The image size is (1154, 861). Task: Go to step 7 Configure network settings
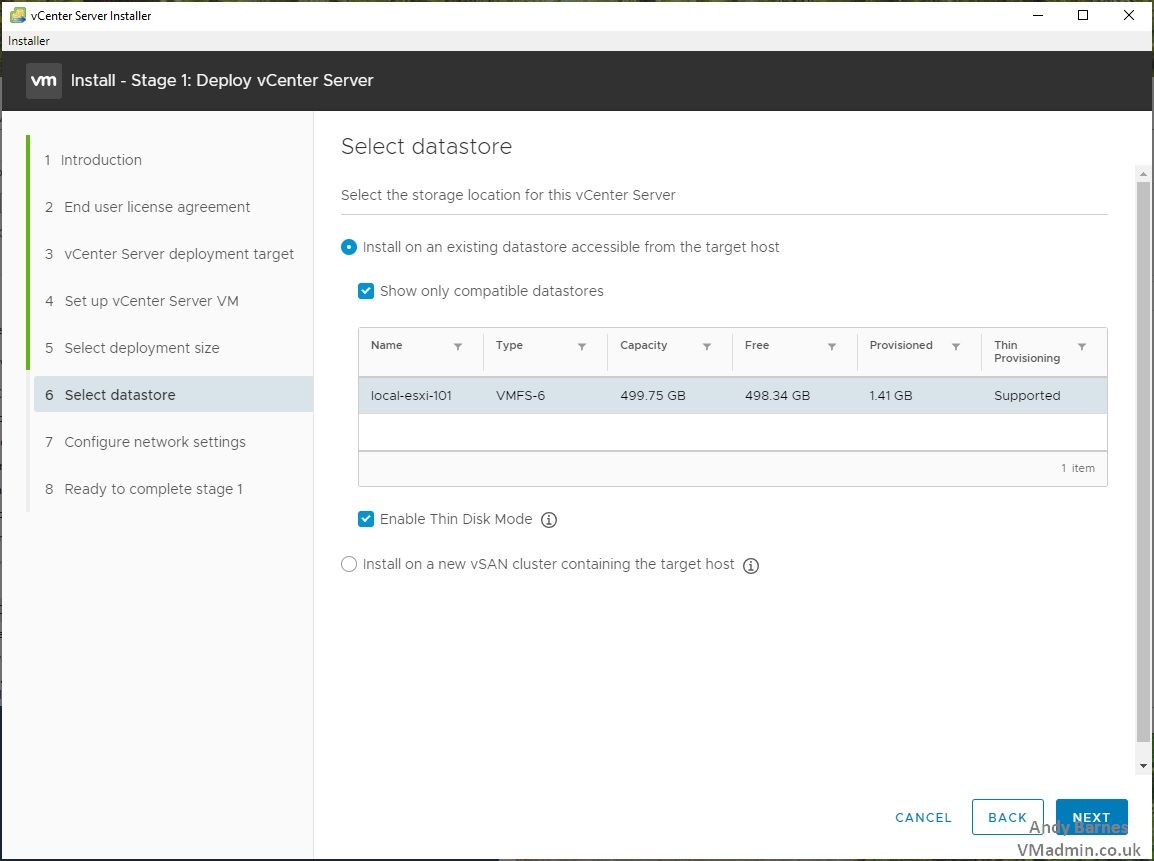pyautogui.click(x=145, y=442)
